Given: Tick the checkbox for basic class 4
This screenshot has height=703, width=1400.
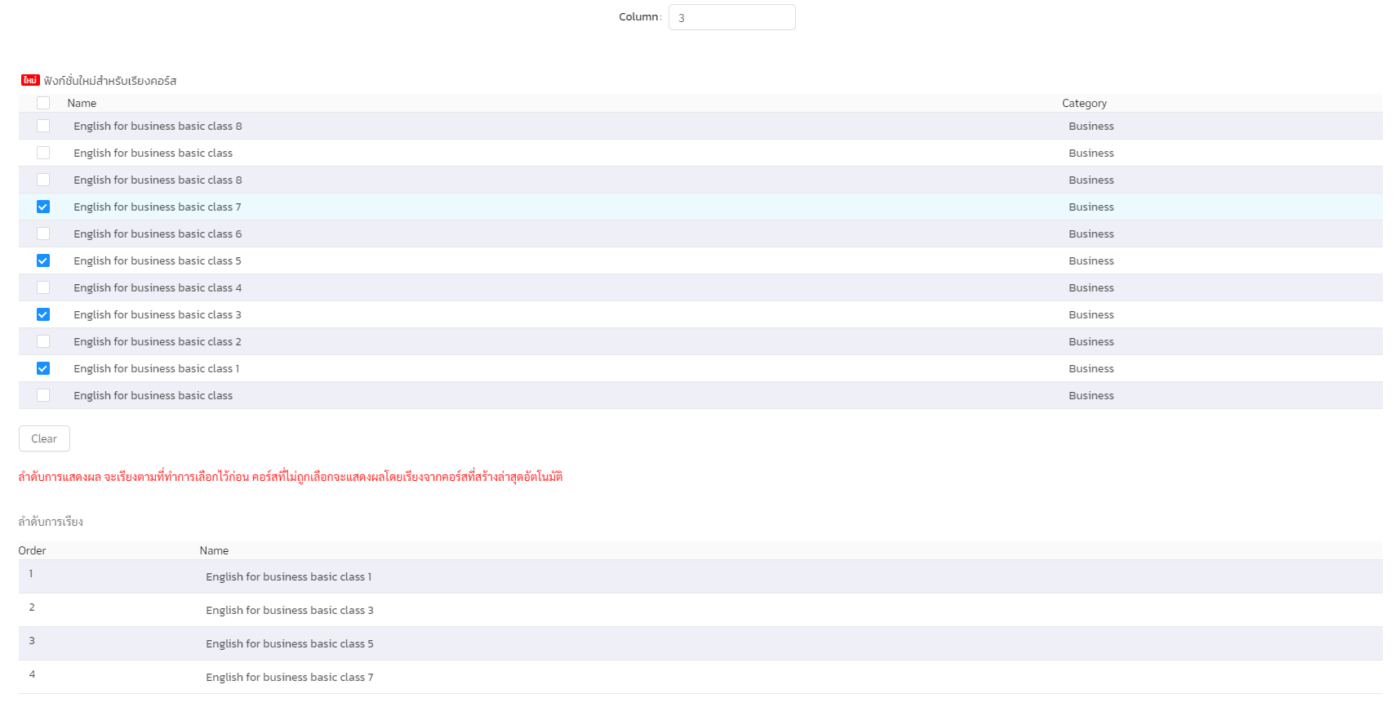Looking at the screenshot, I should coord(43,288).
